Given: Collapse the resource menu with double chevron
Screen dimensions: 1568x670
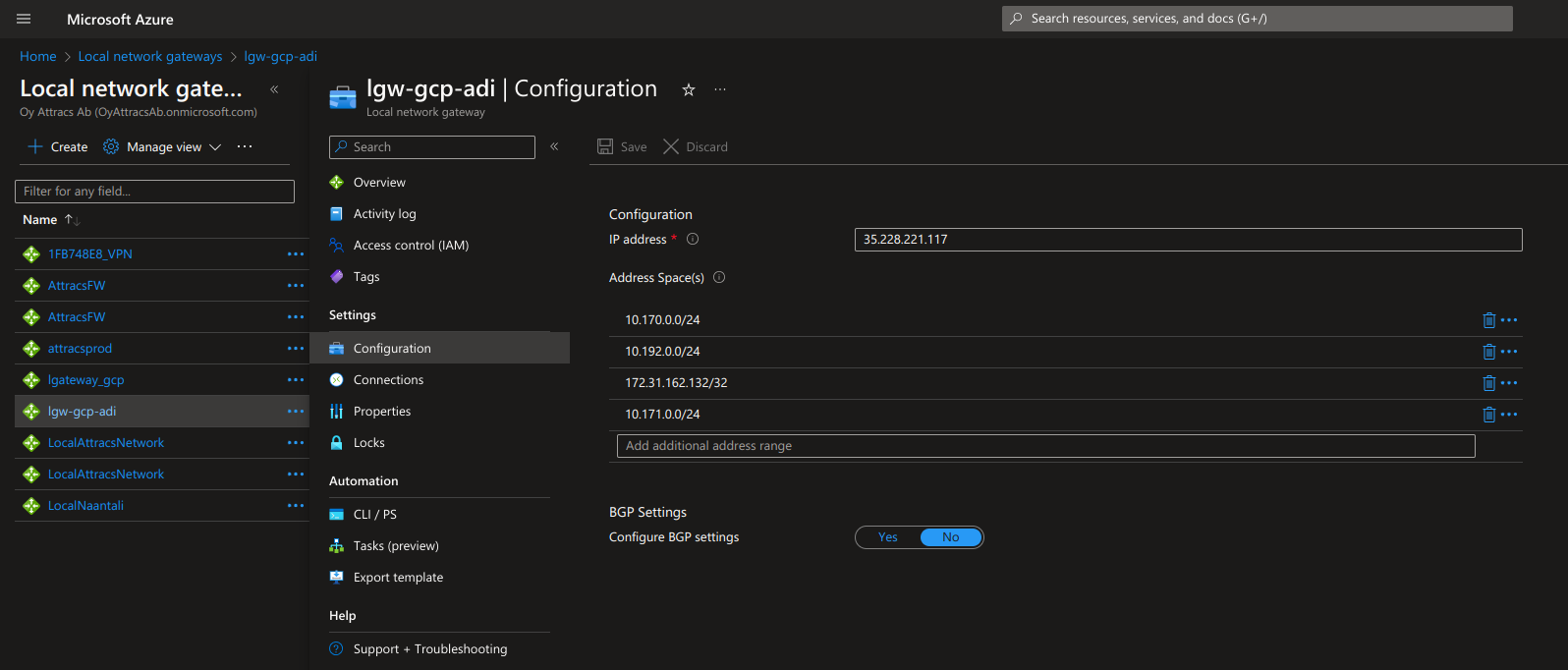Looking at the screenshot, I should click(554, 146).
